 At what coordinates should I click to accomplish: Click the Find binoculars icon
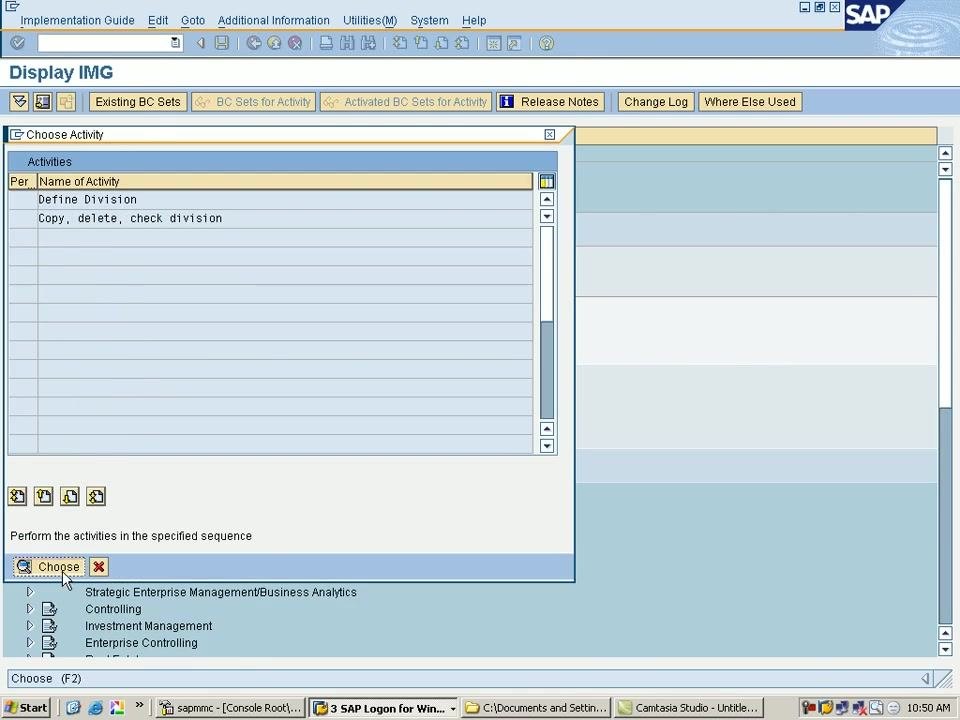pyautogui.click(x=347, y=43)
